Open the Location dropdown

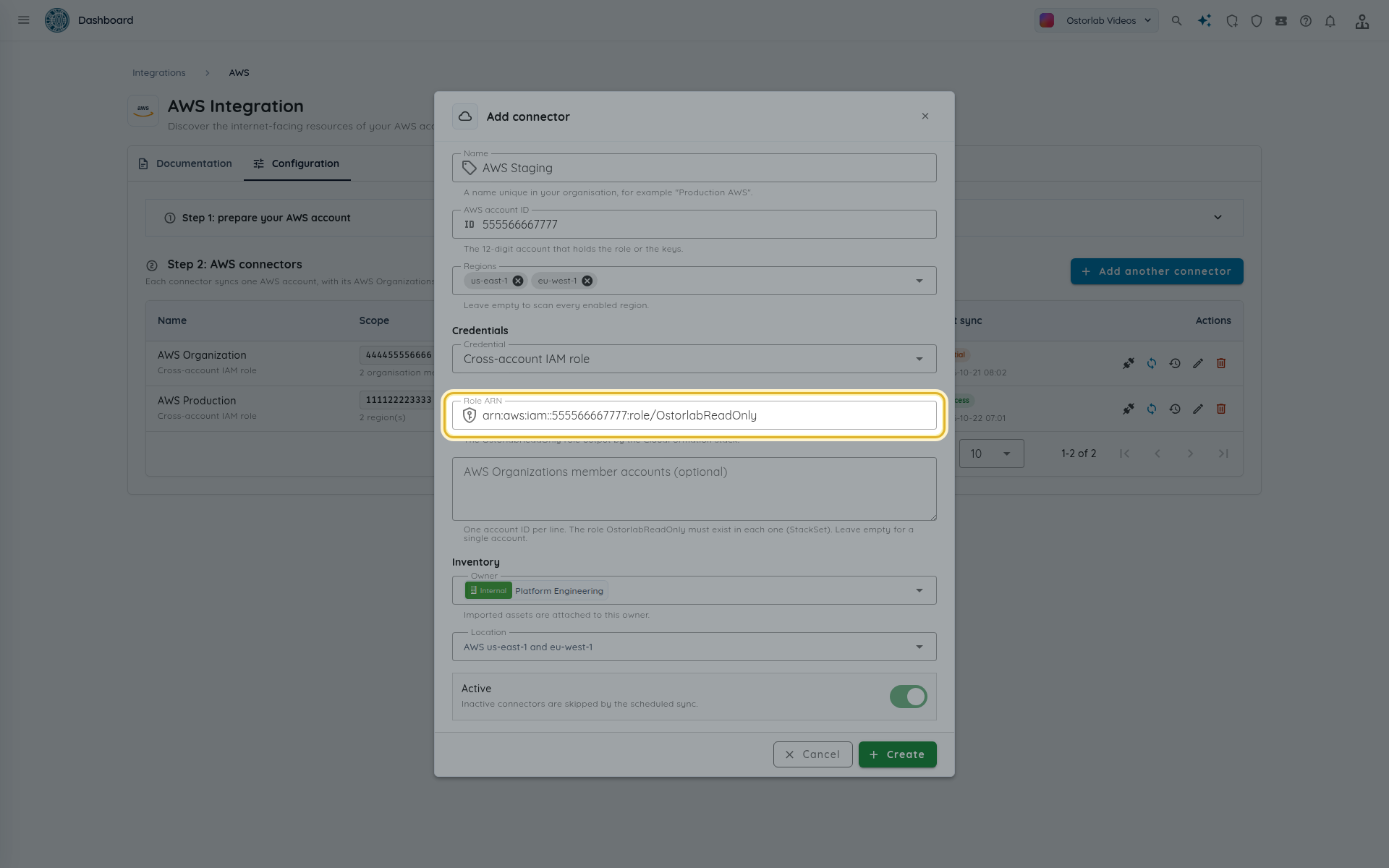click(694, 647)
